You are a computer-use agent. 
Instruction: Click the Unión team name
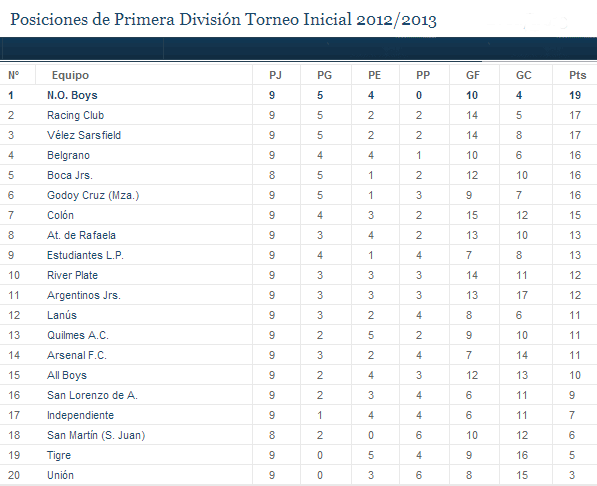pyautogui.click(x=60, y=475)
